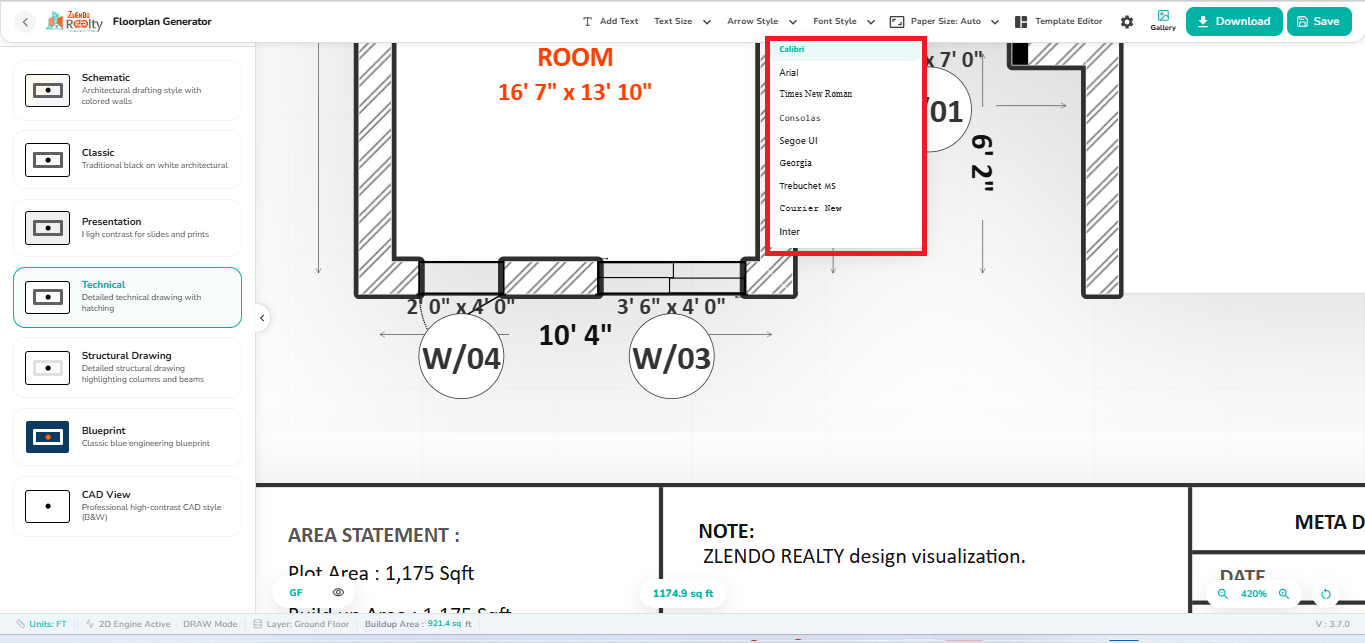This screenshot has width=1365, height=643.
Task: Click 2D Engine Active status
Action: point(127,624)
